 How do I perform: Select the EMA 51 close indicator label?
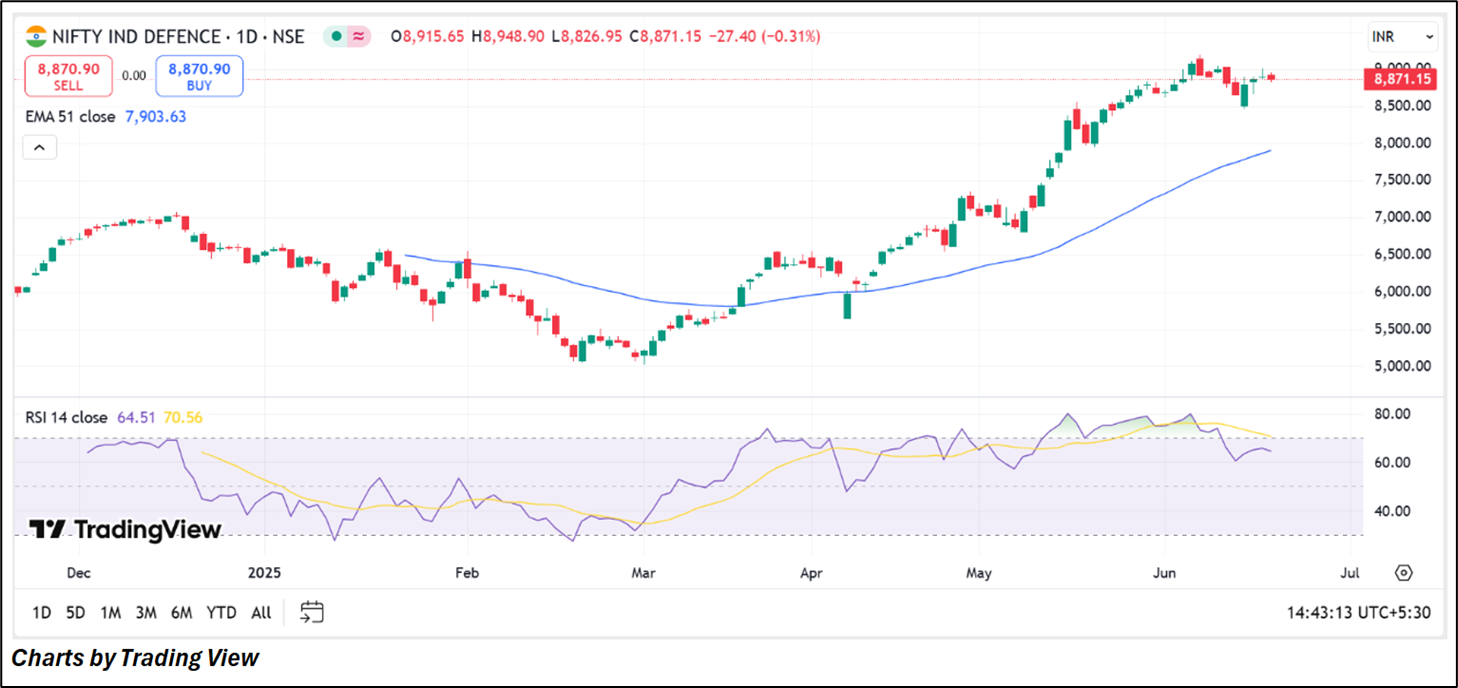click(70, 116)
